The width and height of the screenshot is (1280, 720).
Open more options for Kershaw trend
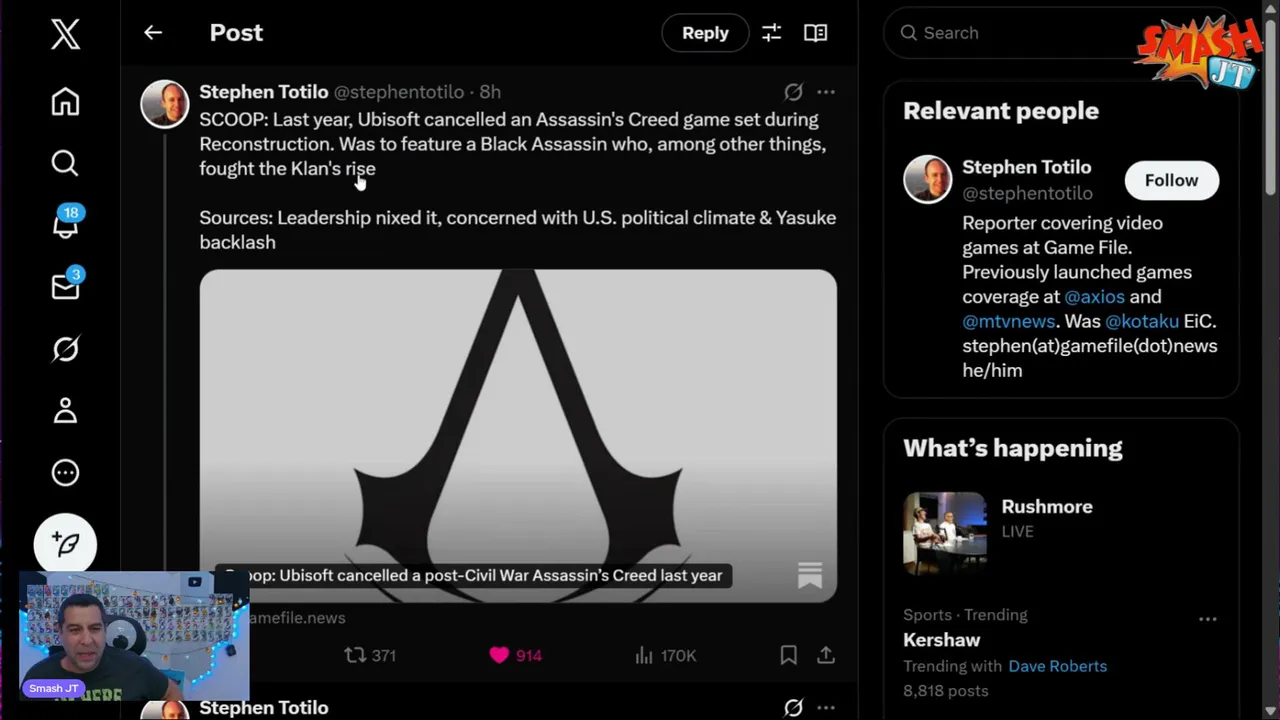(x=1207, y=619)
